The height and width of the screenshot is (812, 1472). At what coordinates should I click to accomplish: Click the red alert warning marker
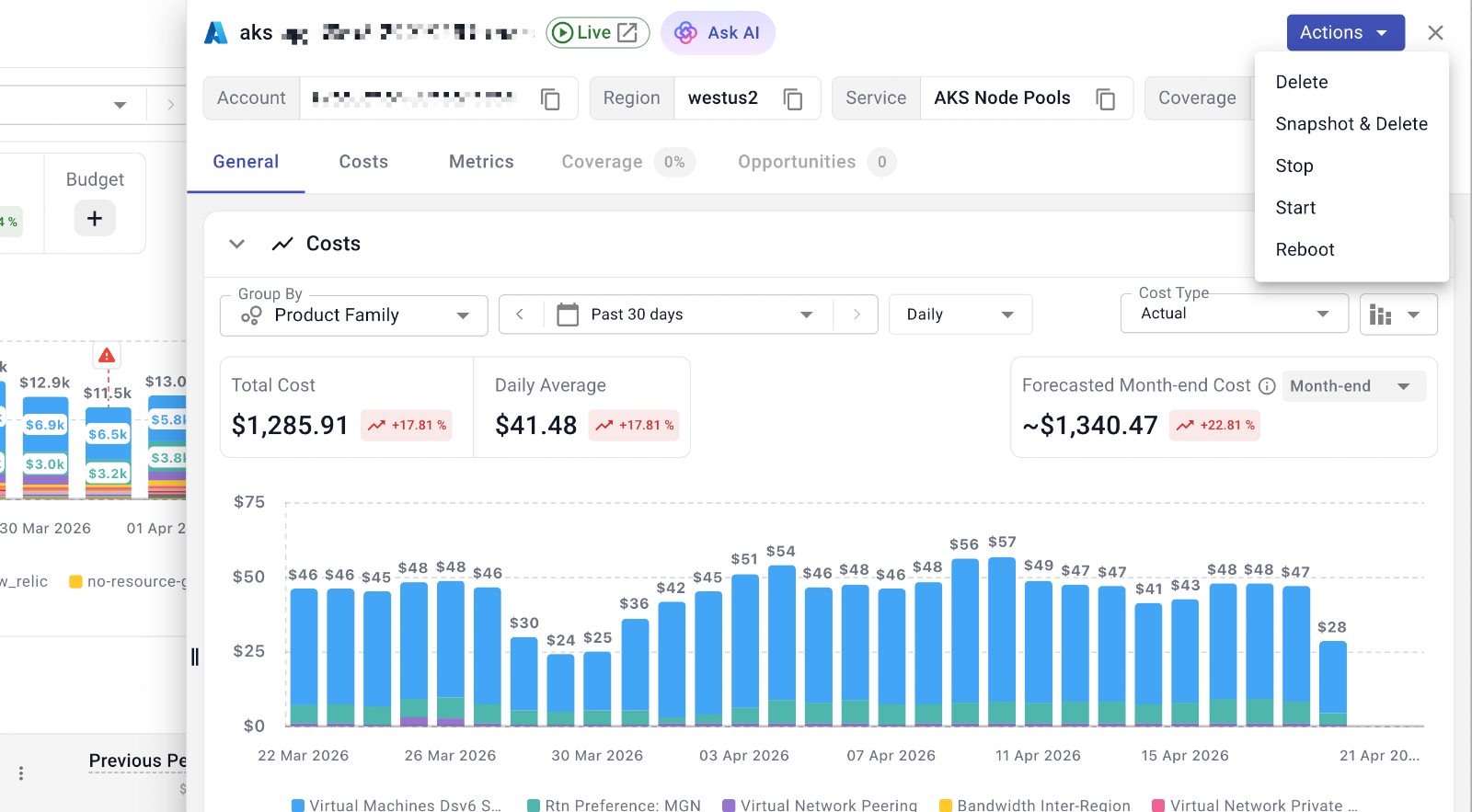pyautogui.click(x=107, y=355)
